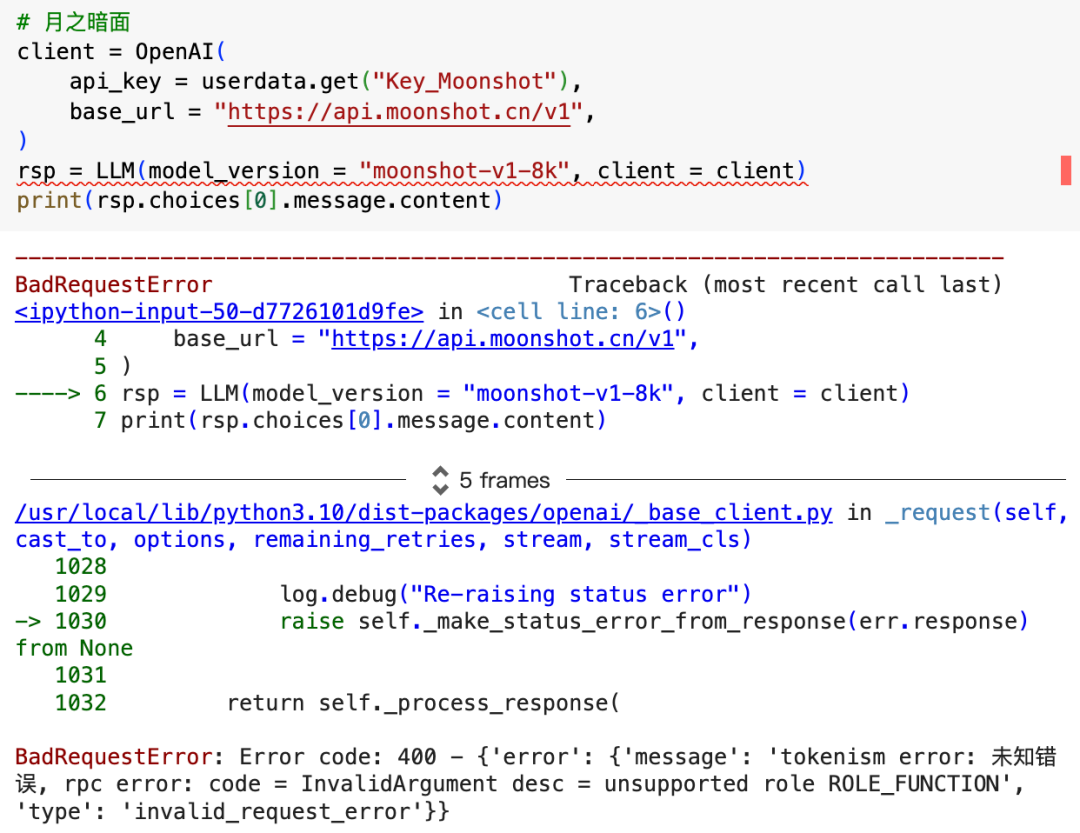Click 'Traceback (most recent call last)' text
This screenshot has height=833, width=1080.
785,285
